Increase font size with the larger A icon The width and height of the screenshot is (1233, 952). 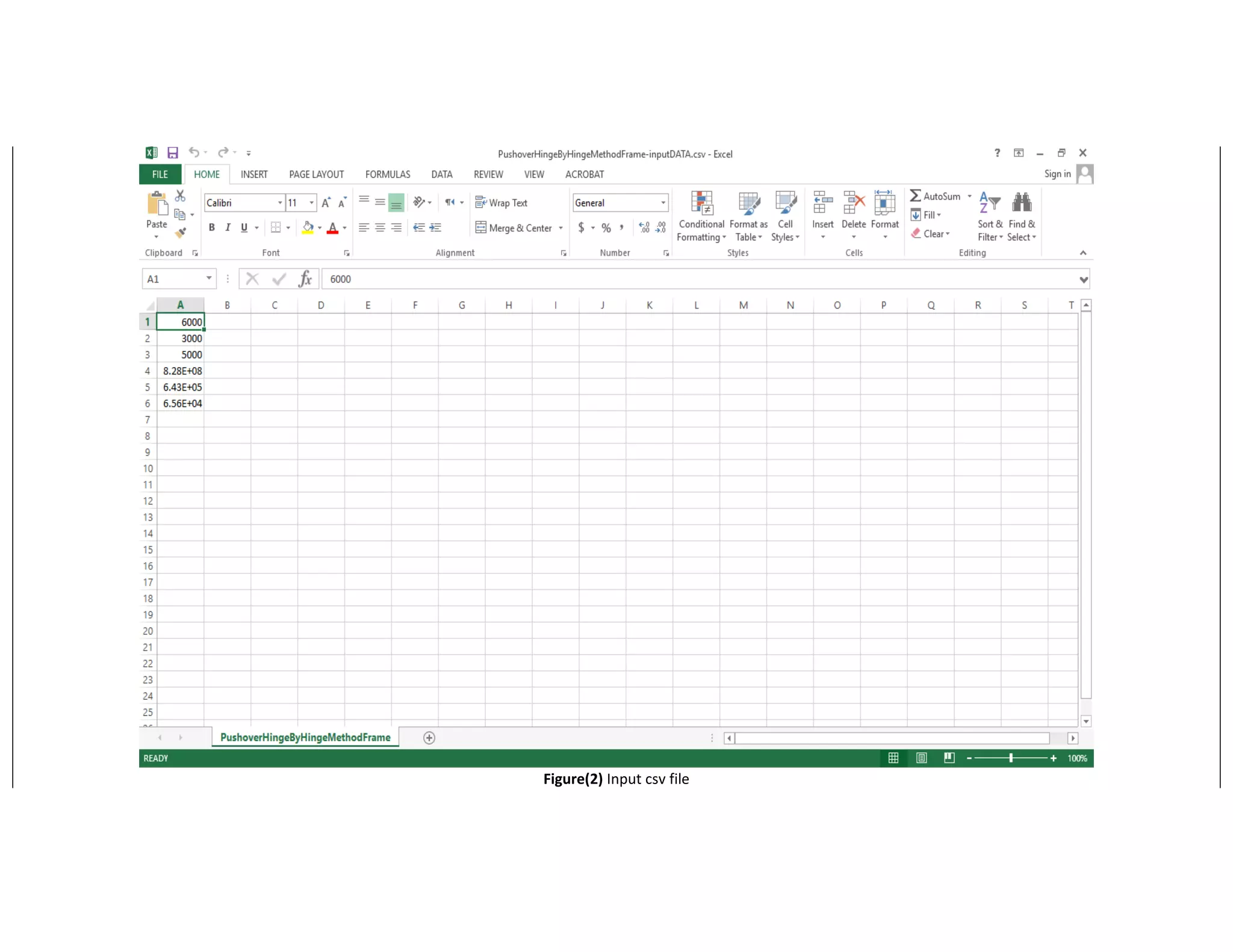326,203
